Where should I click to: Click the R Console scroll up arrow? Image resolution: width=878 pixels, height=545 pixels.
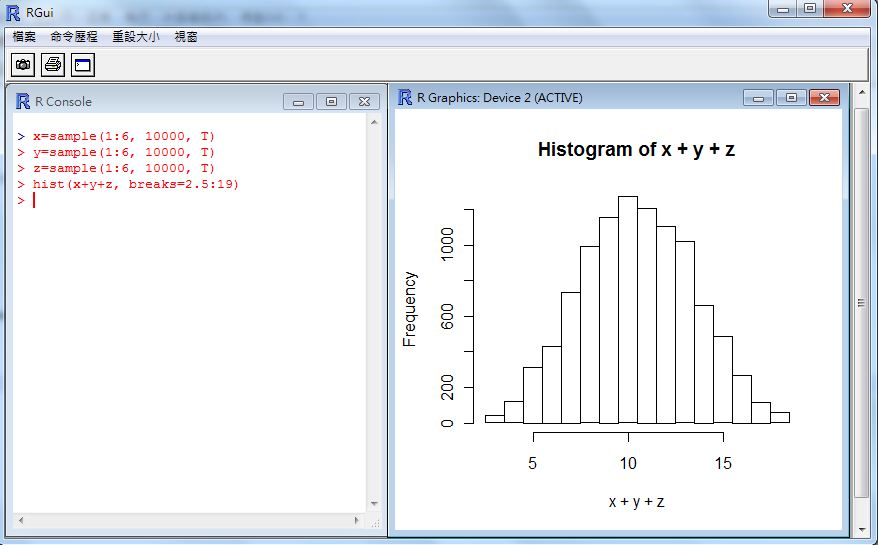point(375,122)
